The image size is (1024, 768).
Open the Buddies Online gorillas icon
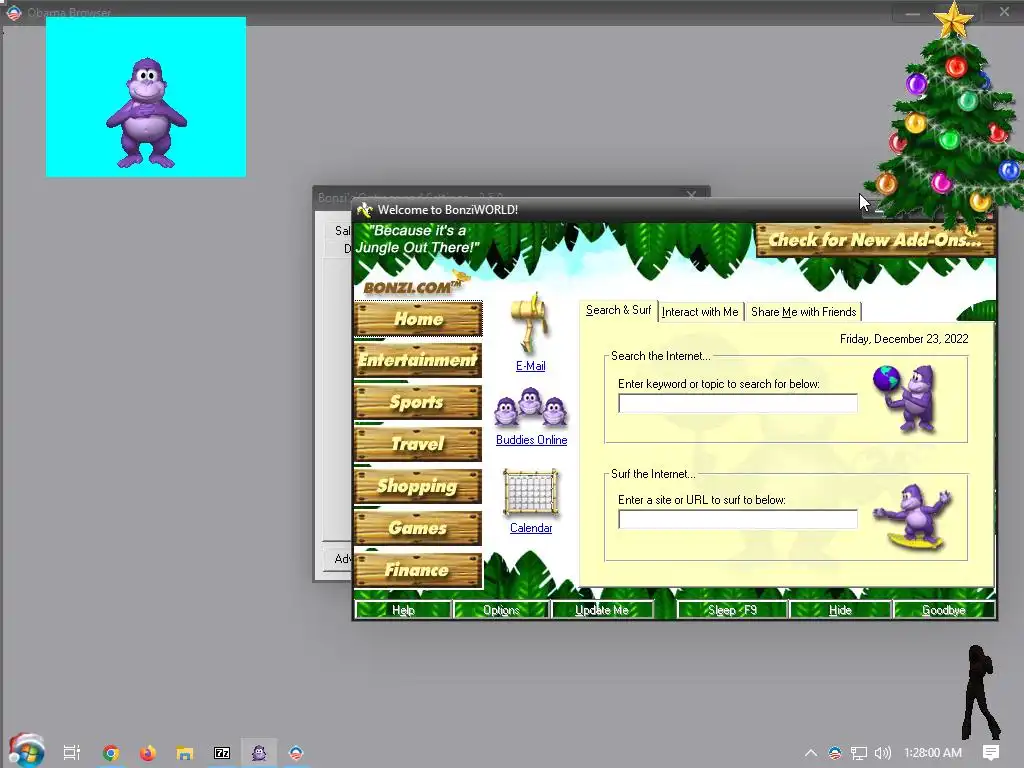pyautogui.click(x=531, y=408)
